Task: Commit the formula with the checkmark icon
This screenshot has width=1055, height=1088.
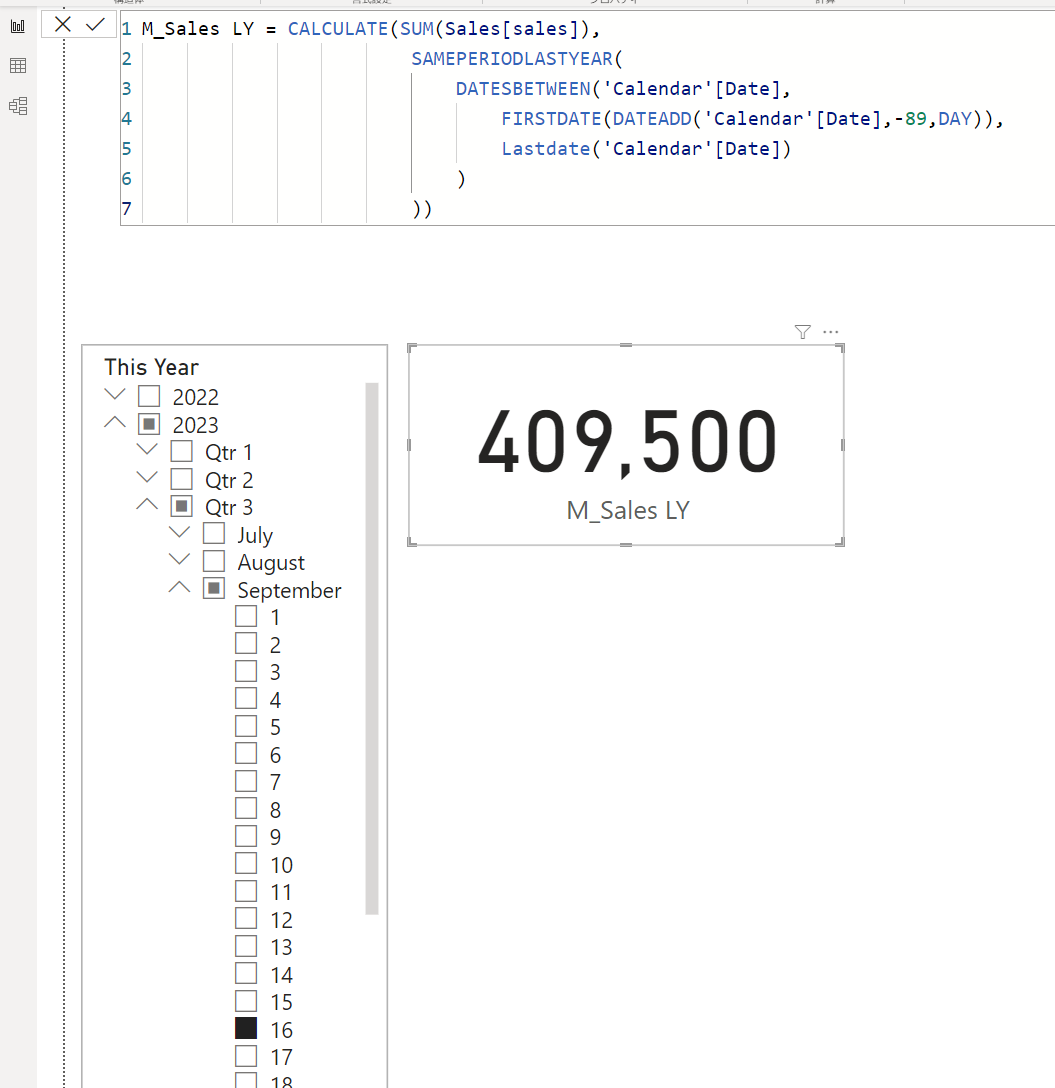Action: pos(95,25)
